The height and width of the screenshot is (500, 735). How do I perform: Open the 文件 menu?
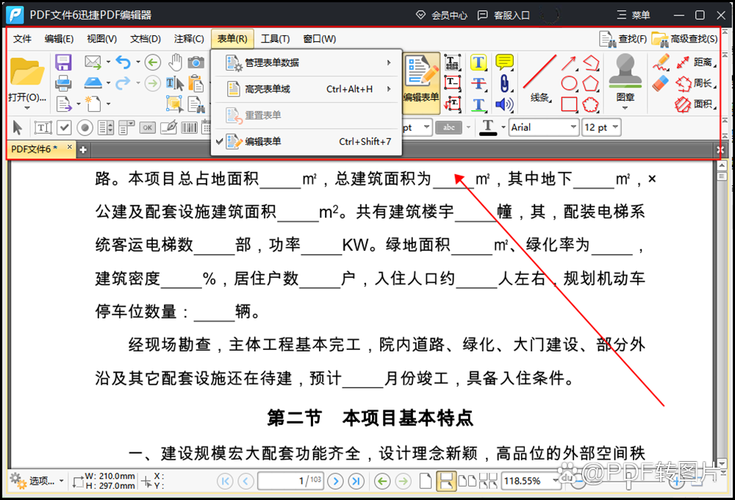coord(22,39)
